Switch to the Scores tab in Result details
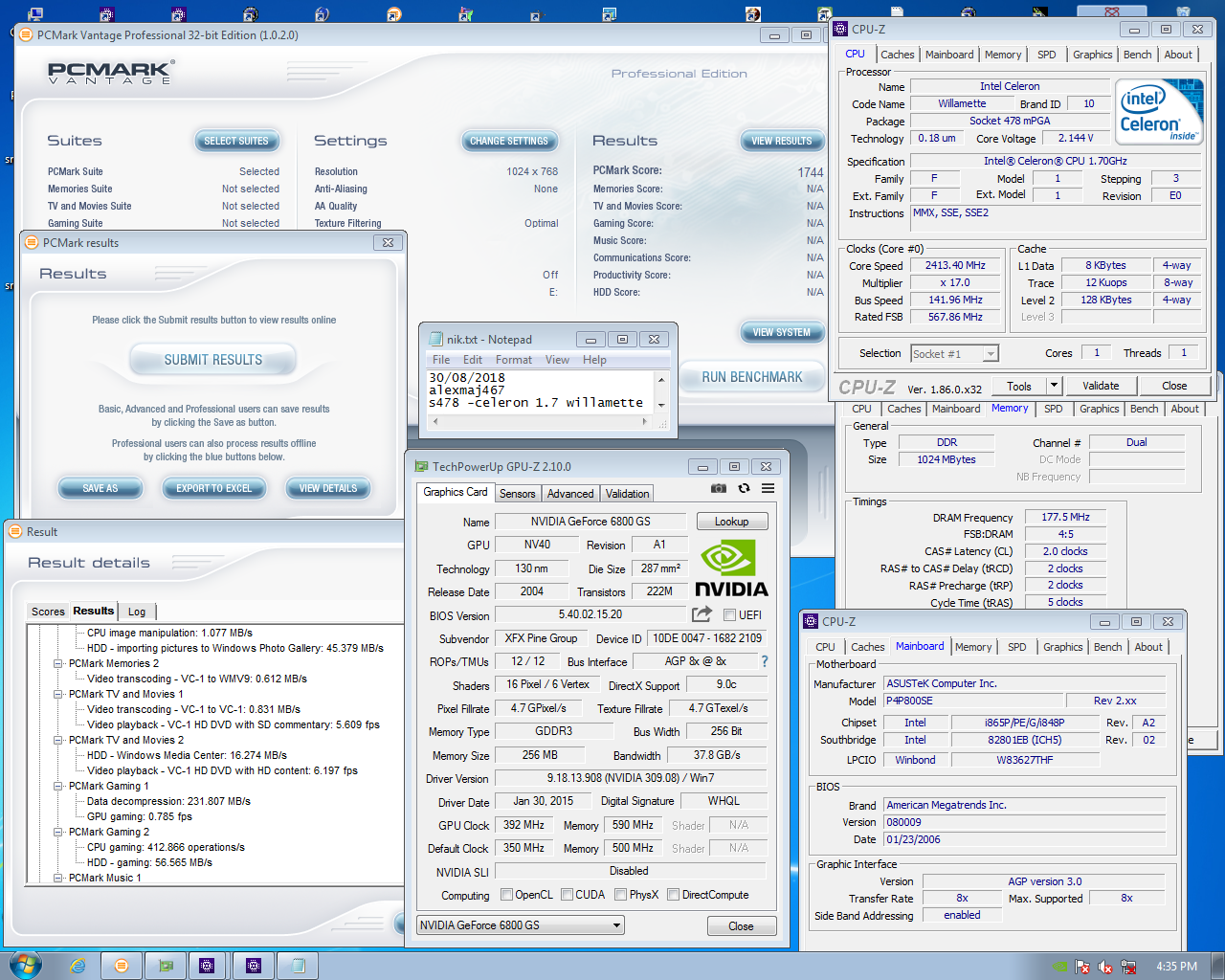1225x980 pixels. click(48, 612)
